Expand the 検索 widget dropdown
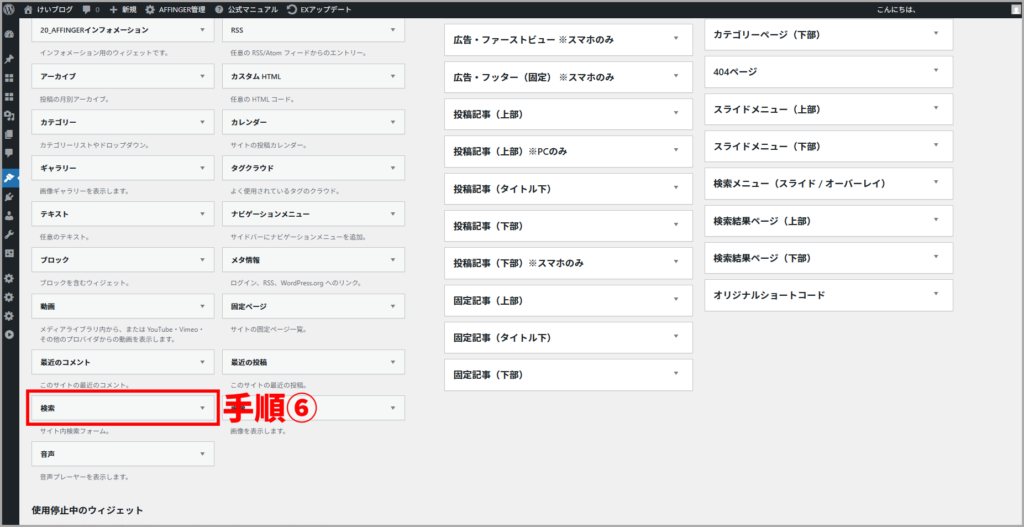This screenshot has width=1024, height=527. pos(203,408)
